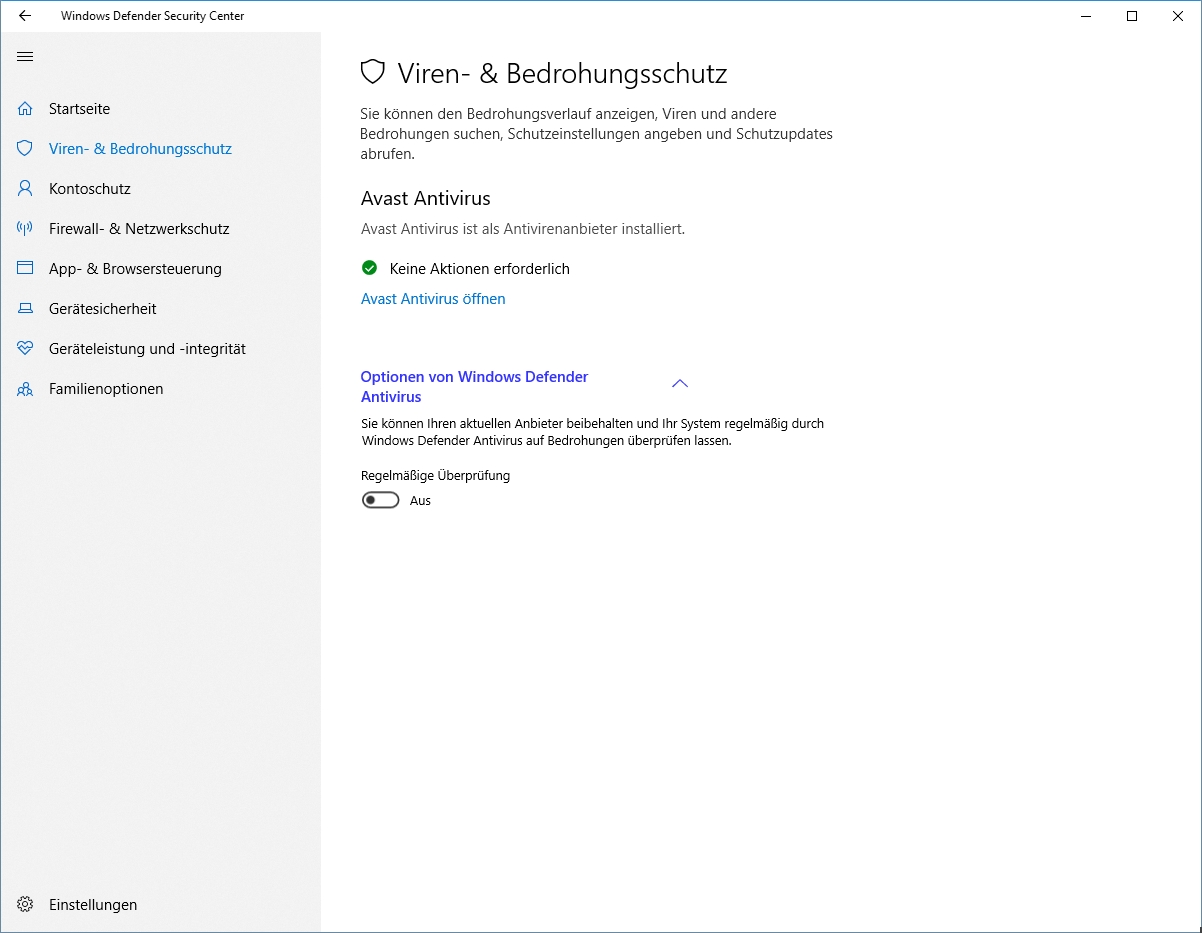Click the family icon for Familienoptionen
Image resolution: width=1202 pixels, height=933 pixels.
click(x=25, y=389)
